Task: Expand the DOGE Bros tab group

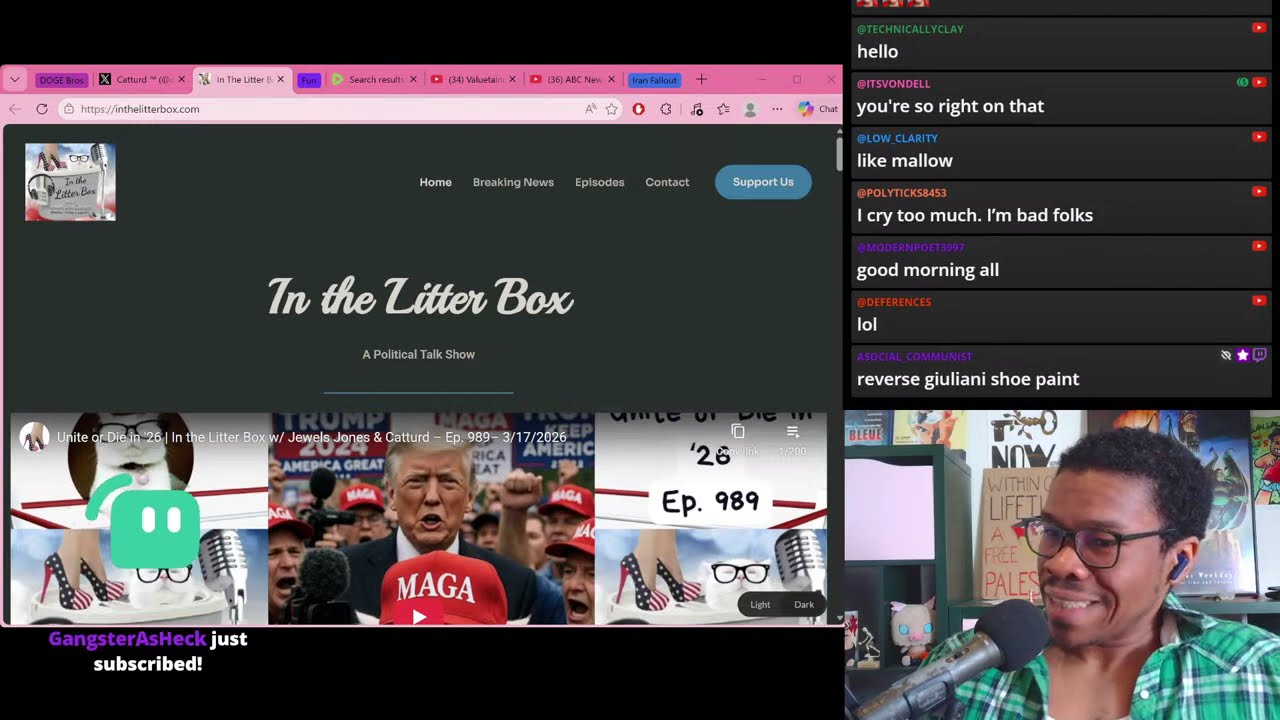Action: click(x=62, y=80)
